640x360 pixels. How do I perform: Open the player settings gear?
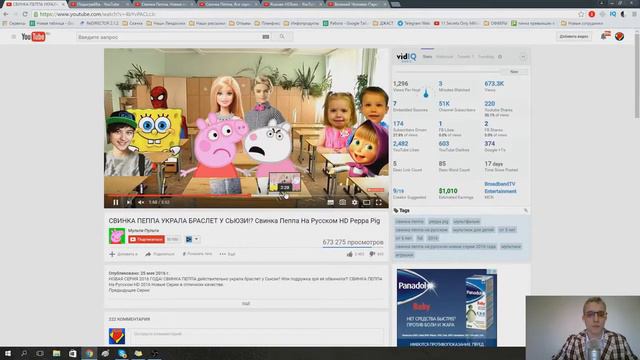(x=355, y=202)
